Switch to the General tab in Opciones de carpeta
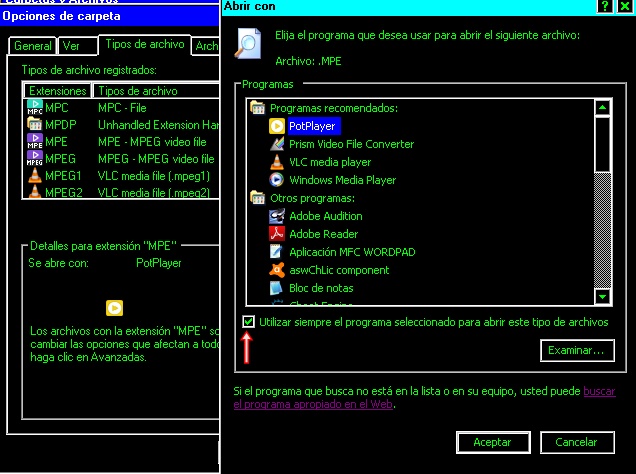 coord(33,46)
